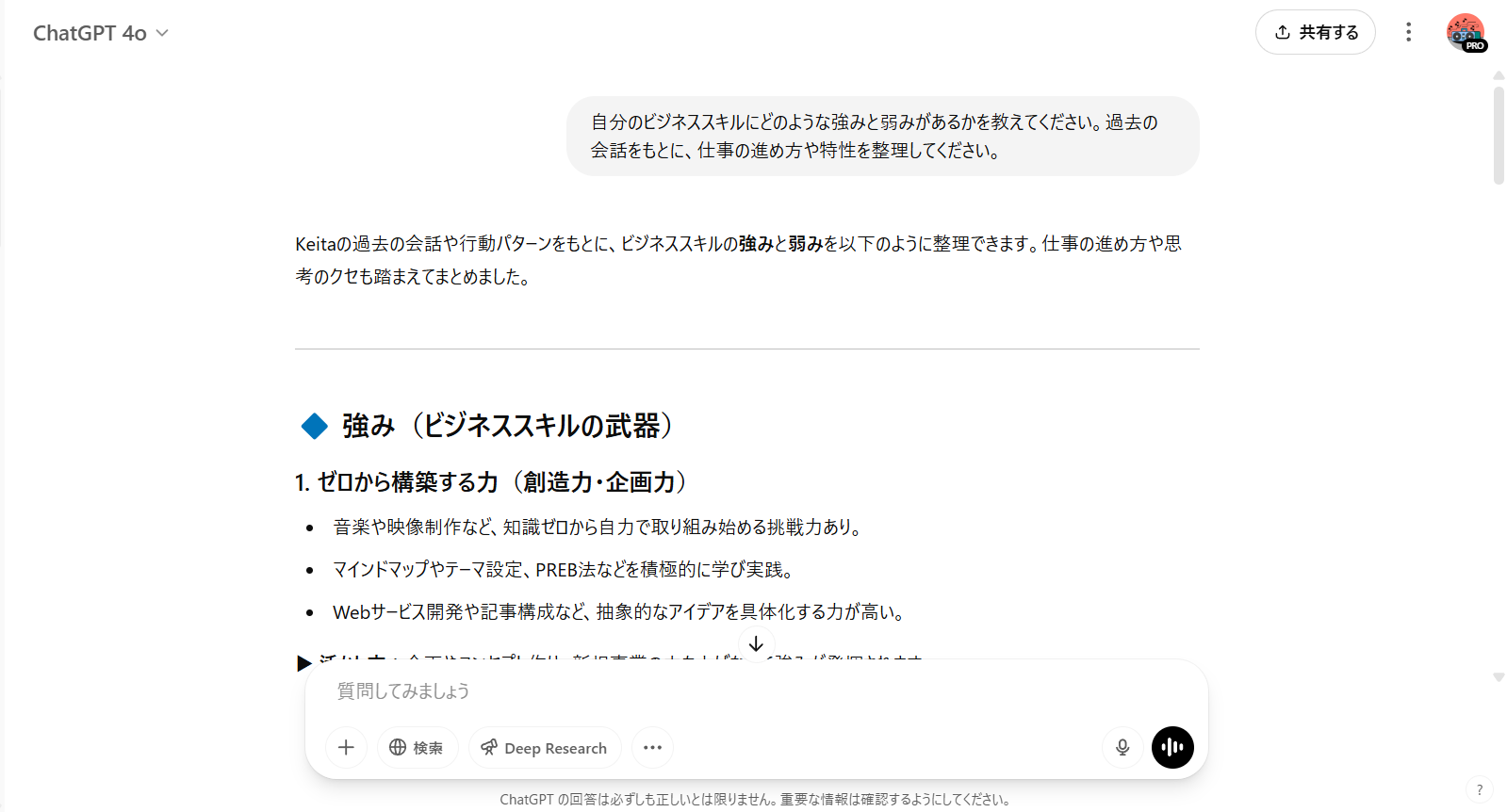The image size is (1507, 812).
Task: Open the three-dot options menu
Action: (1408, 32)
